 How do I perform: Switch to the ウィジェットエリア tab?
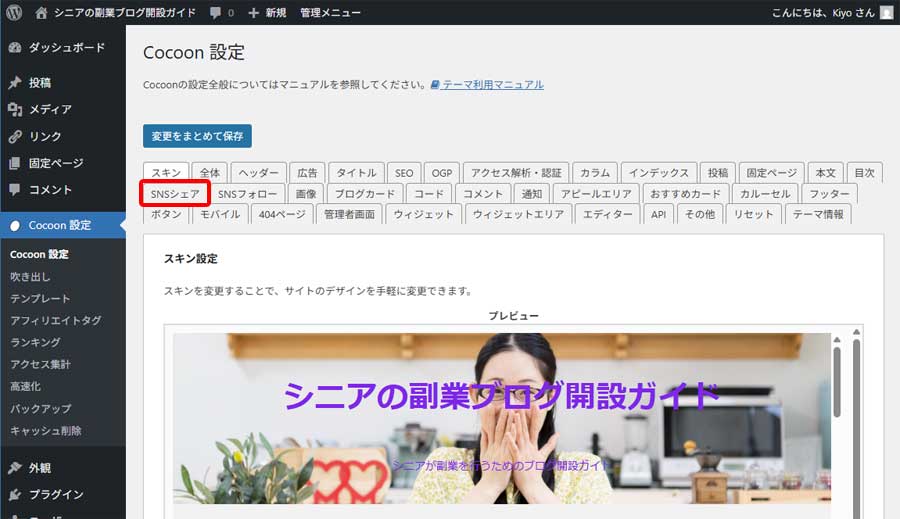[518, 214]
